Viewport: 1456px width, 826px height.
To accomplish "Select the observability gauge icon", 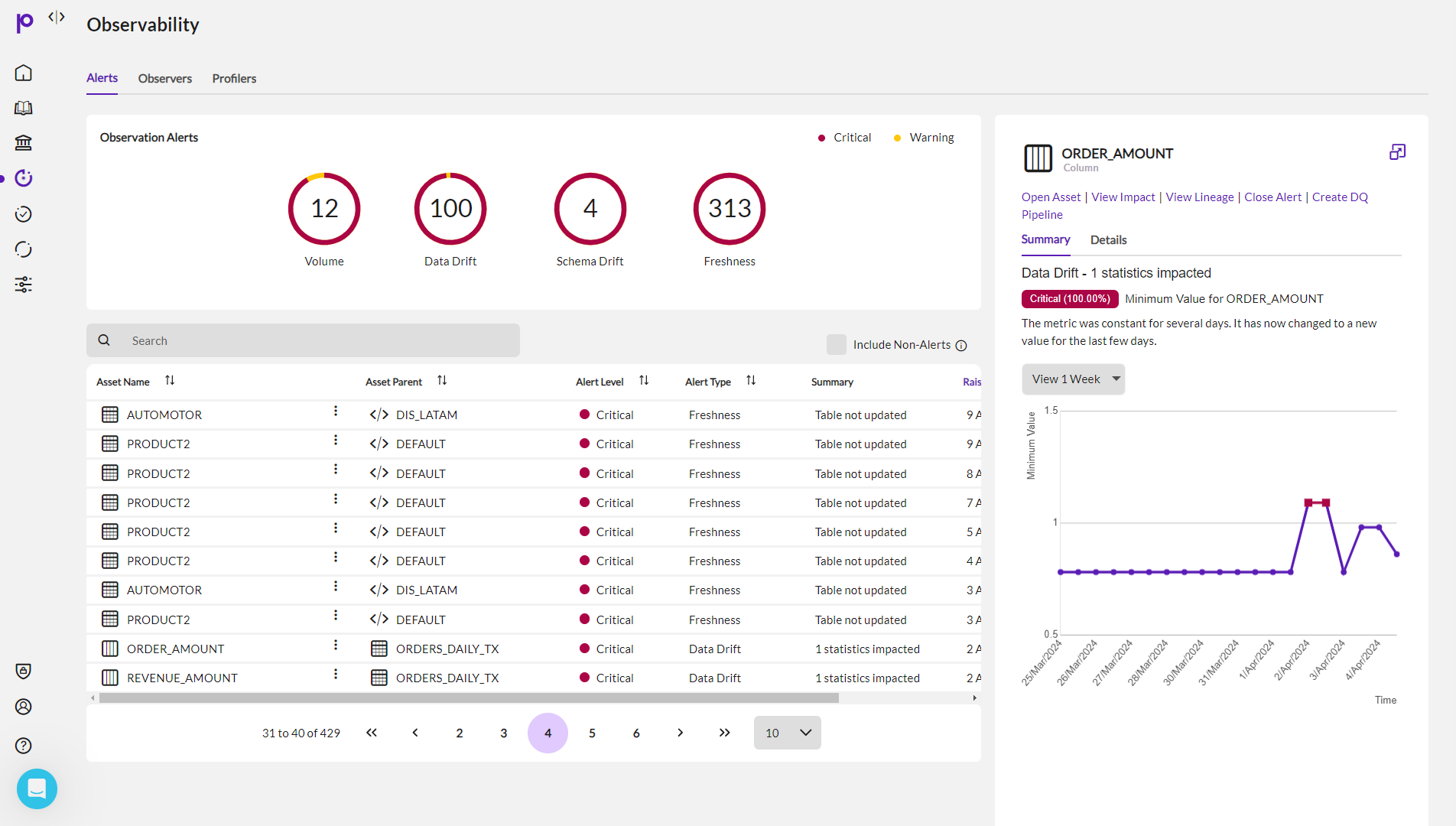I will (24, 178).
